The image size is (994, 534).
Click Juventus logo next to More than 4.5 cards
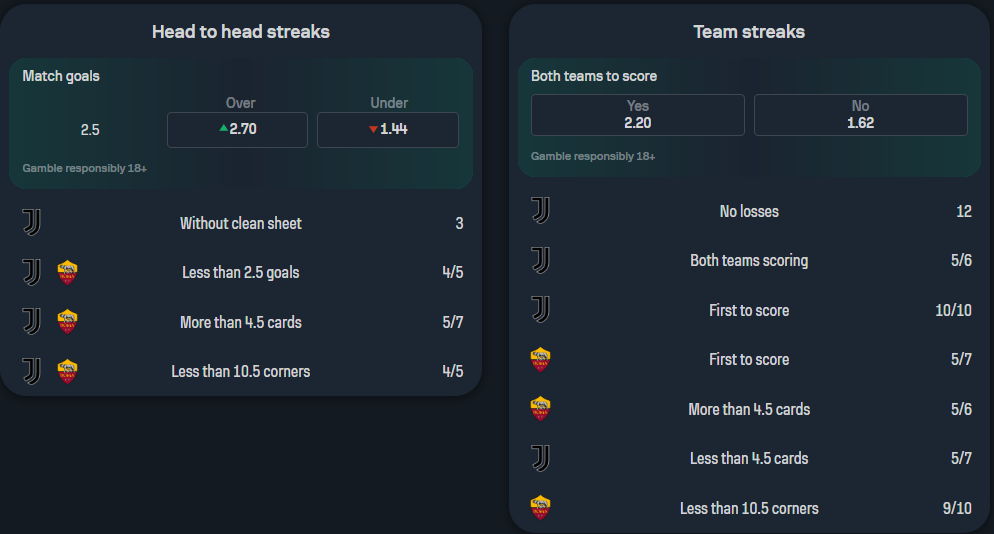32,322
